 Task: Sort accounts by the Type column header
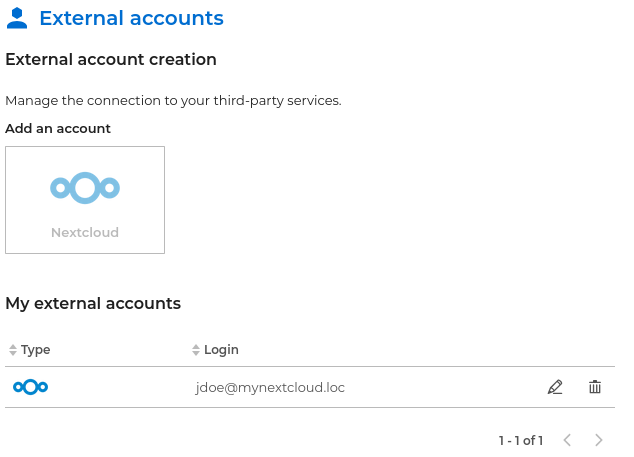tap(36, 350)
